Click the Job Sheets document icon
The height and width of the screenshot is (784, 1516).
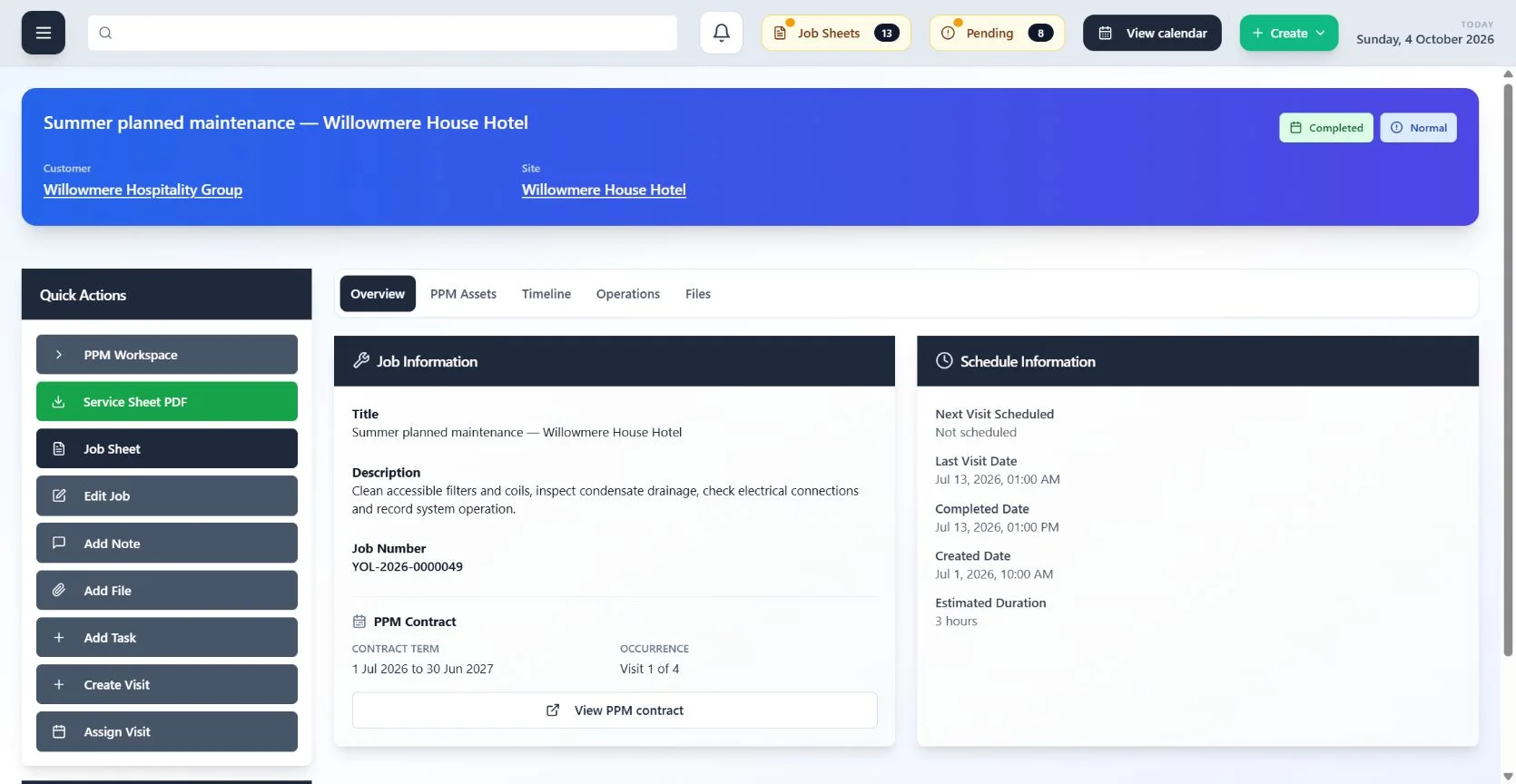780,33
